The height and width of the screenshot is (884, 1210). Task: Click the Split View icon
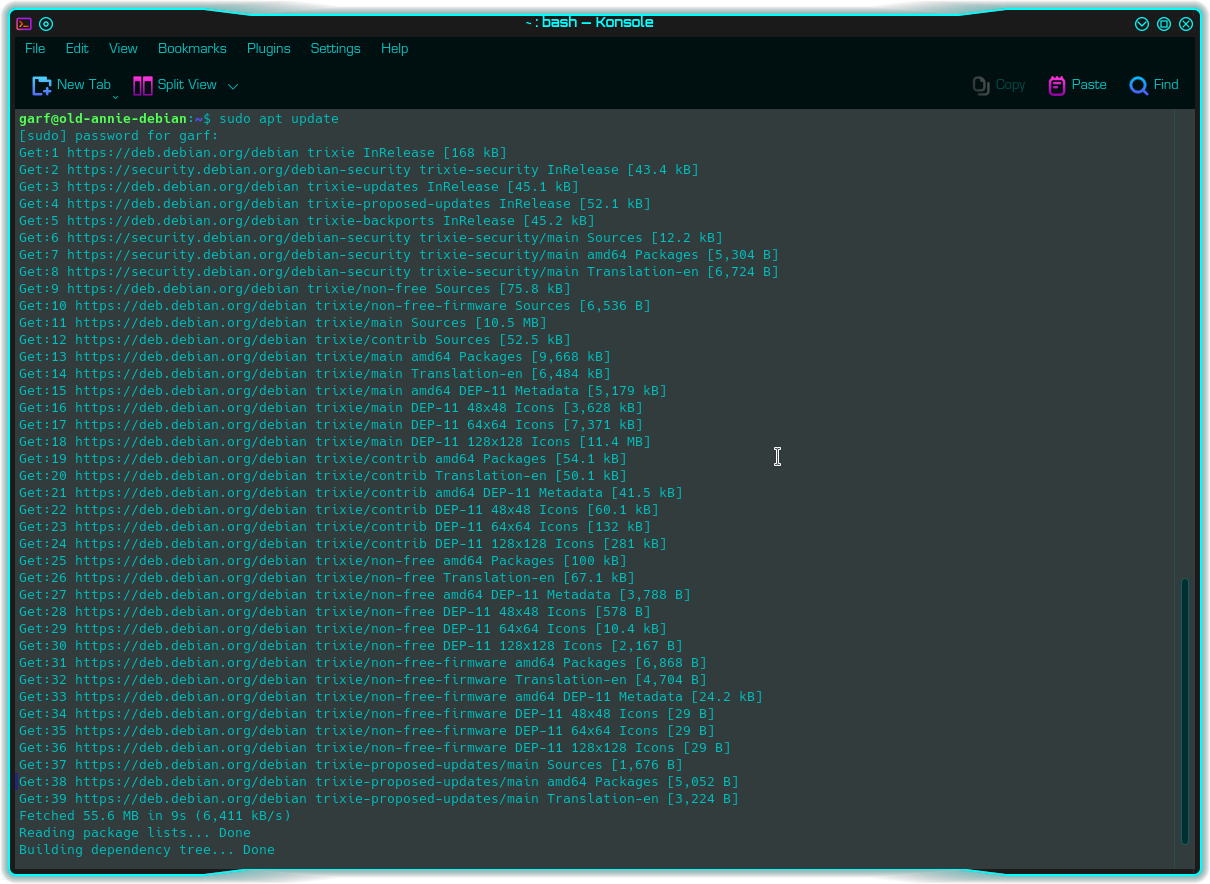[143, 86]
